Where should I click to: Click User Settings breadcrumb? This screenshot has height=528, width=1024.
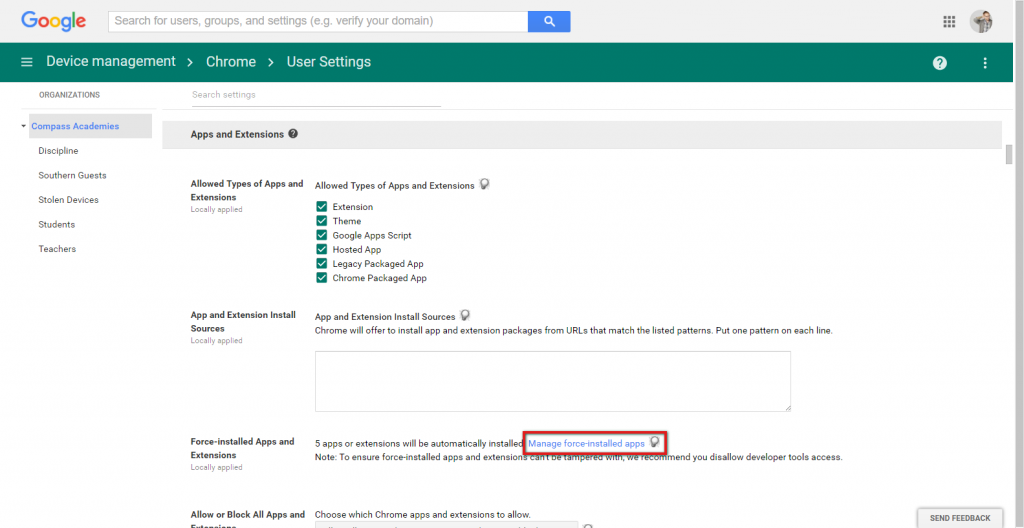[x=328, y=61]
